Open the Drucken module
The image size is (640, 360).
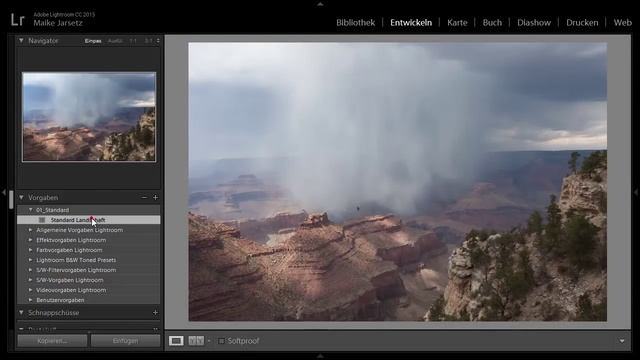582,22
